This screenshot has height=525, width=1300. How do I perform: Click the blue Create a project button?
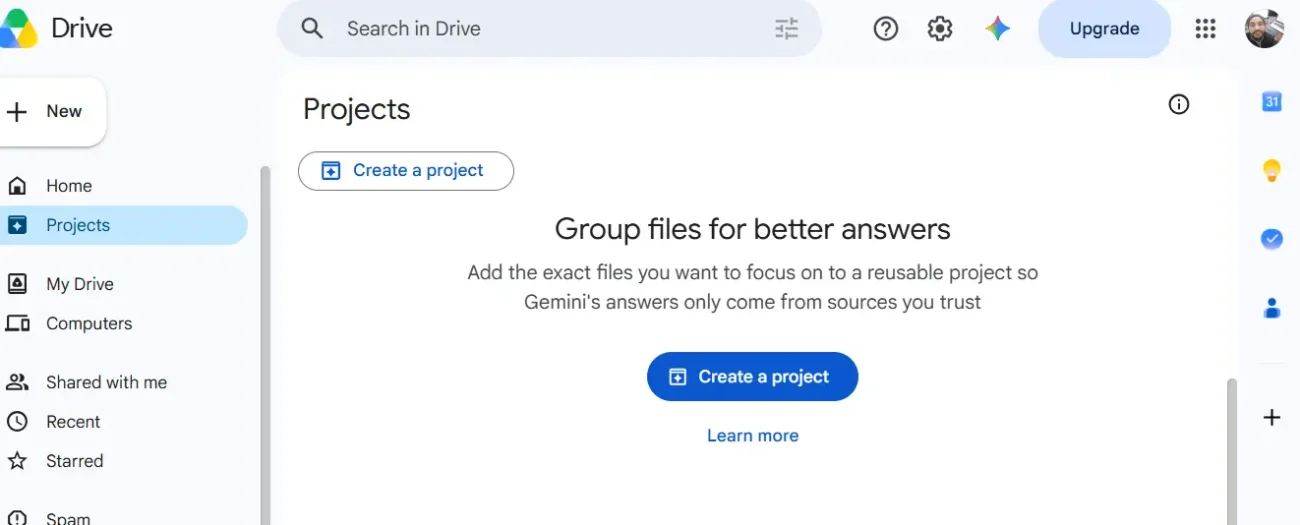coord(752,377)
